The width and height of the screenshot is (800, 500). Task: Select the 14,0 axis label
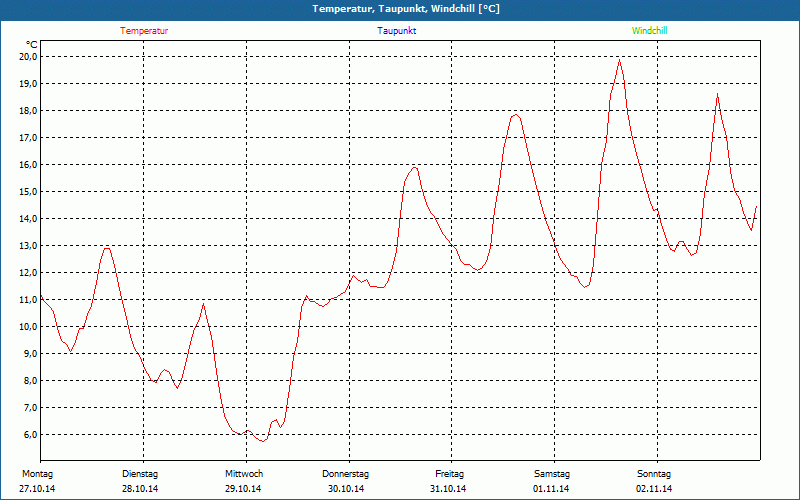tap(28, 219)
